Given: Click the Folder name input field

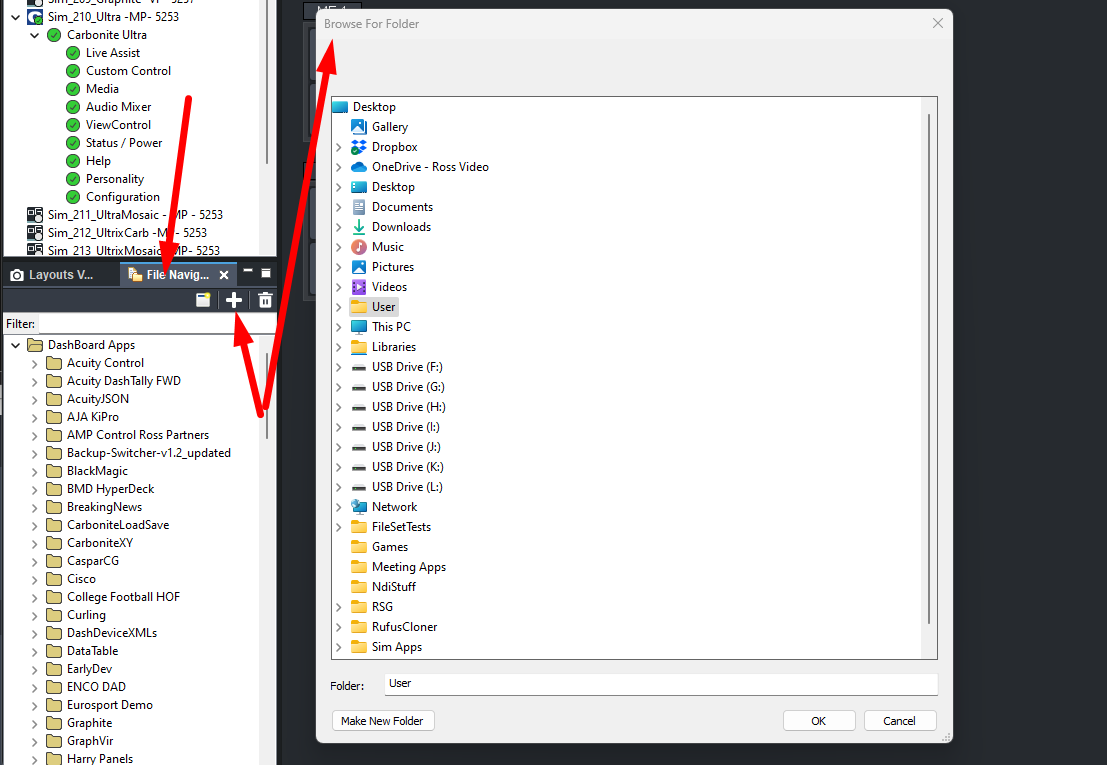Looking at the screenshot, I should tap(661, 684).
